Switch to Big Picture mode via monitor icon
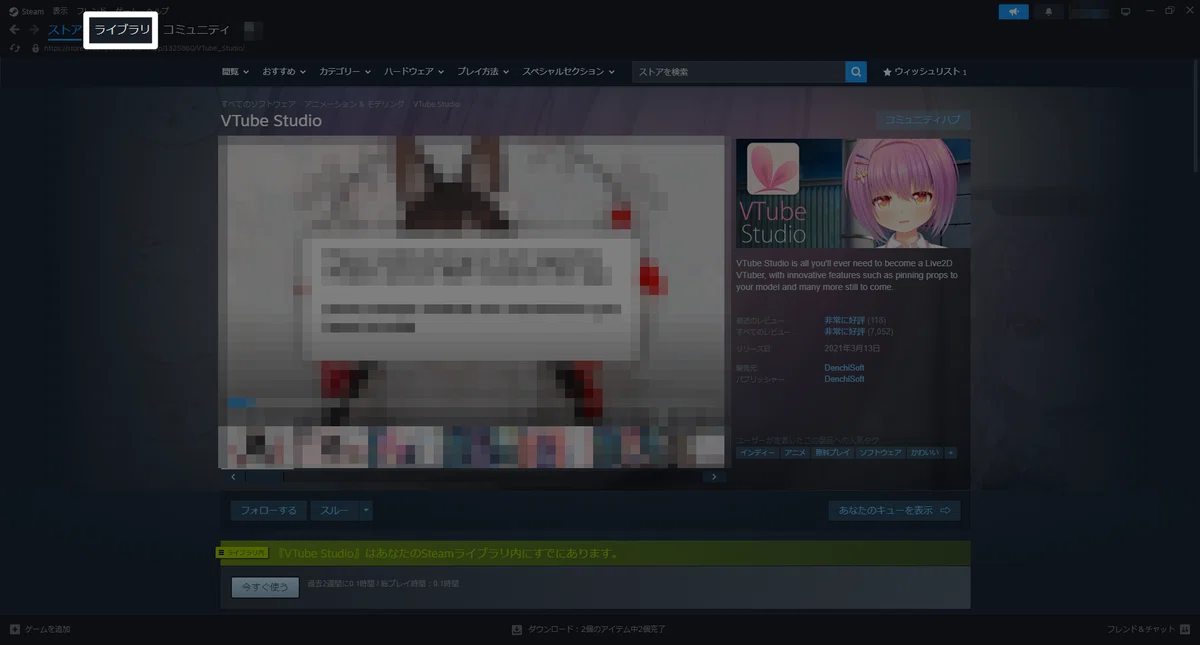Viewport: 1200px width, 645px height. (1125, 12)
